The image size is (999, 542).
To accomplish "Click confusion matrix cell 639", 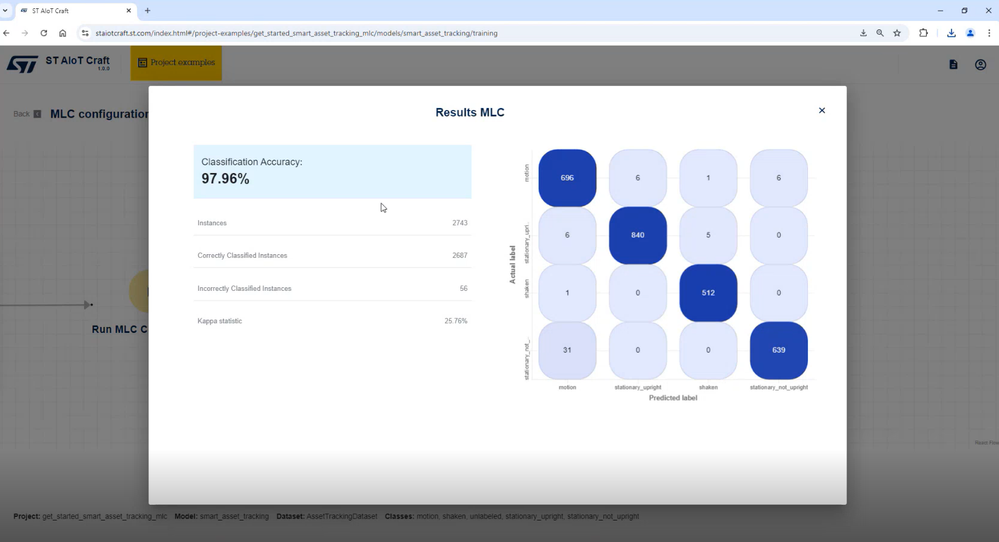I will click(779, 350).
